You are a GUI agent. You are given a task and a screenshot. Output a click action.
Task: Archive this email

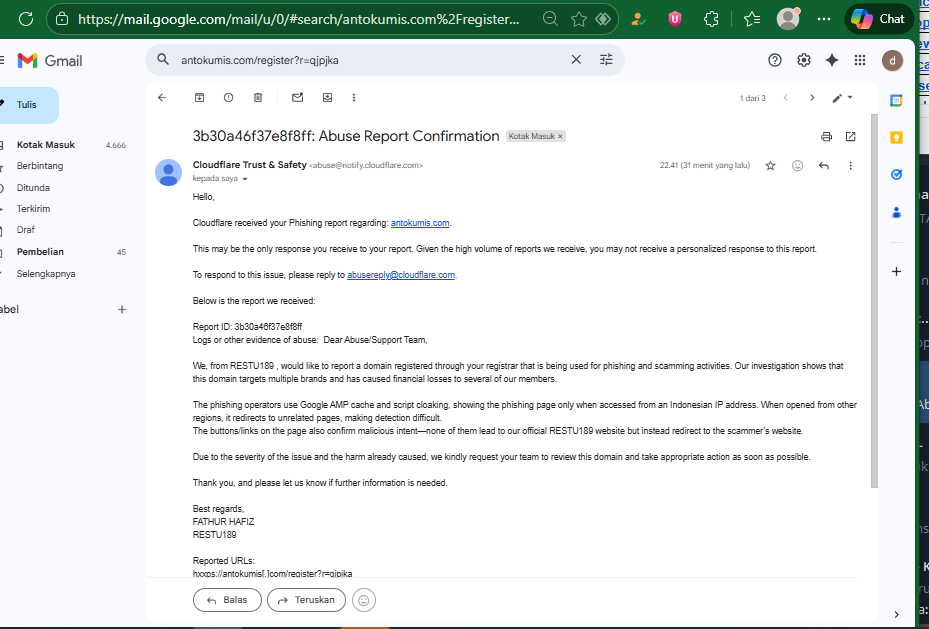200,98
